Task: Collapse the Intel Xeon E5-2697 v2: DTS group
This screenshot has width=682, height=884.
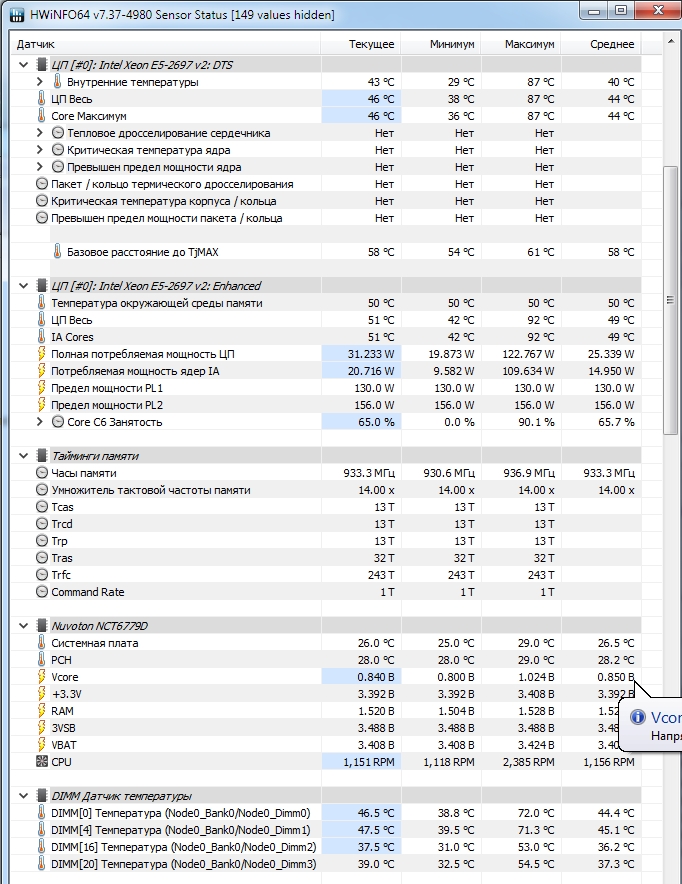Action: coord(24,65)
